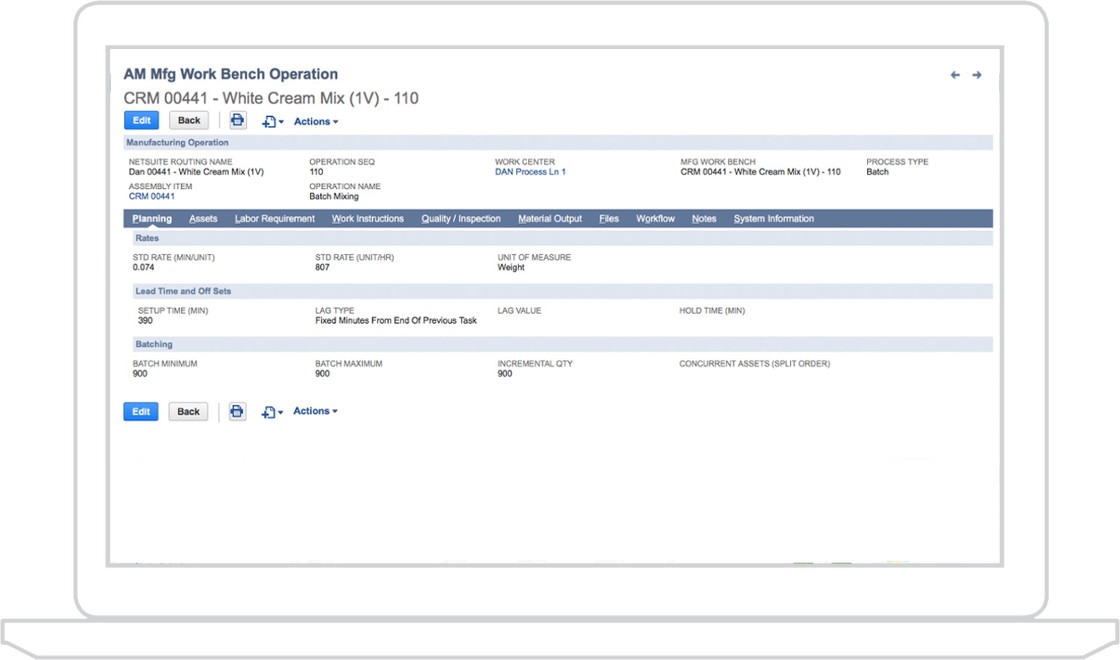Open the System Information tab

coord(774,219)
